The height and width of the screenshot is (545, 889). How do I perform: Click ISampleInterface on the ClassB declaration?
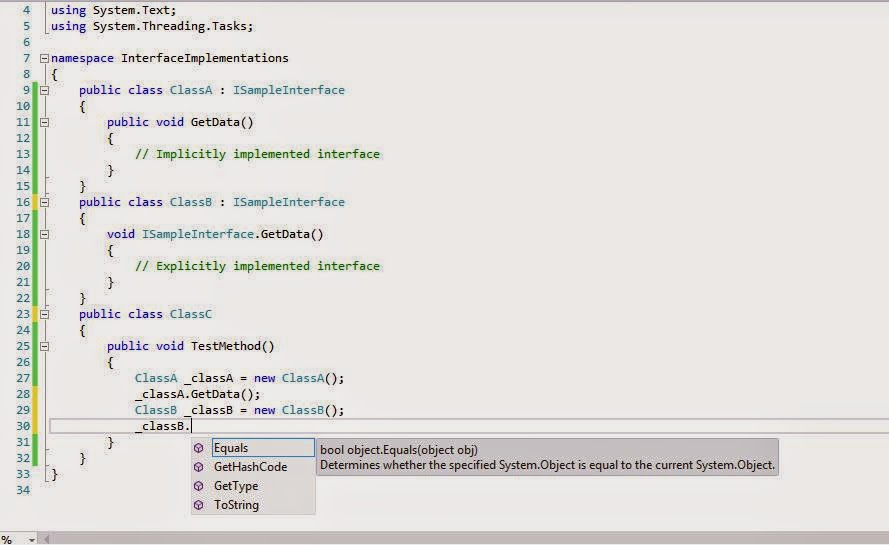coord(289,202)
